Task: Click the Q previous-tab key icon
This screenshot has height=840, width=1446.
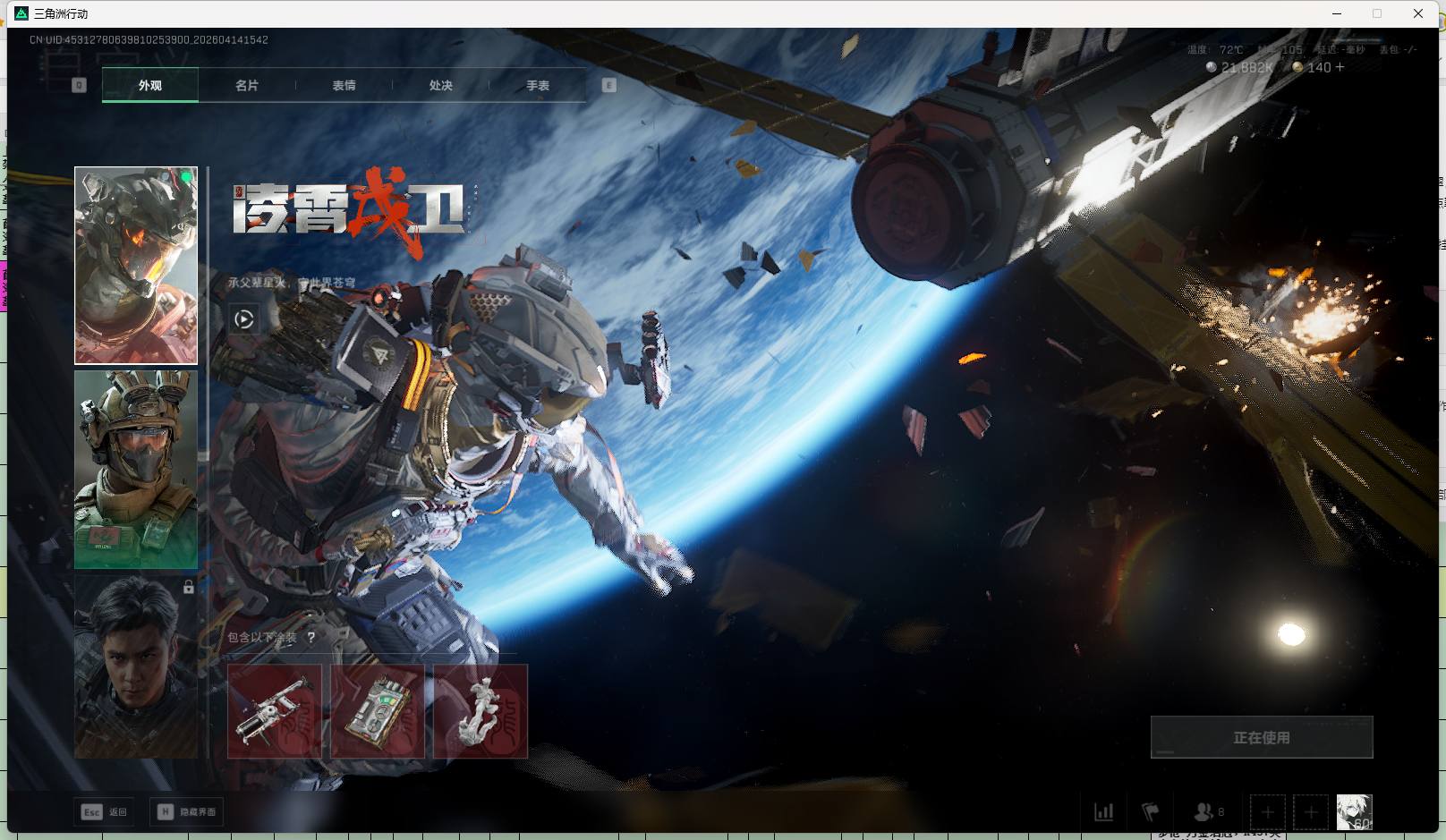Action: 80,85
